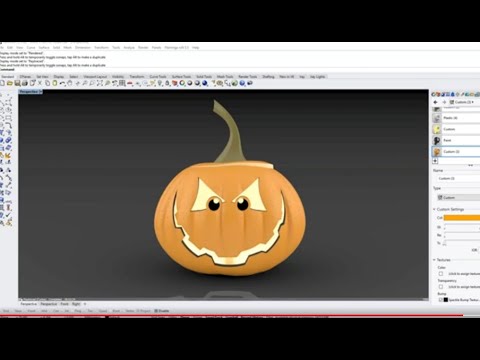The image size is (480, 360).
Task: Click the globe Help icon in toolbar
Action: 242,83
